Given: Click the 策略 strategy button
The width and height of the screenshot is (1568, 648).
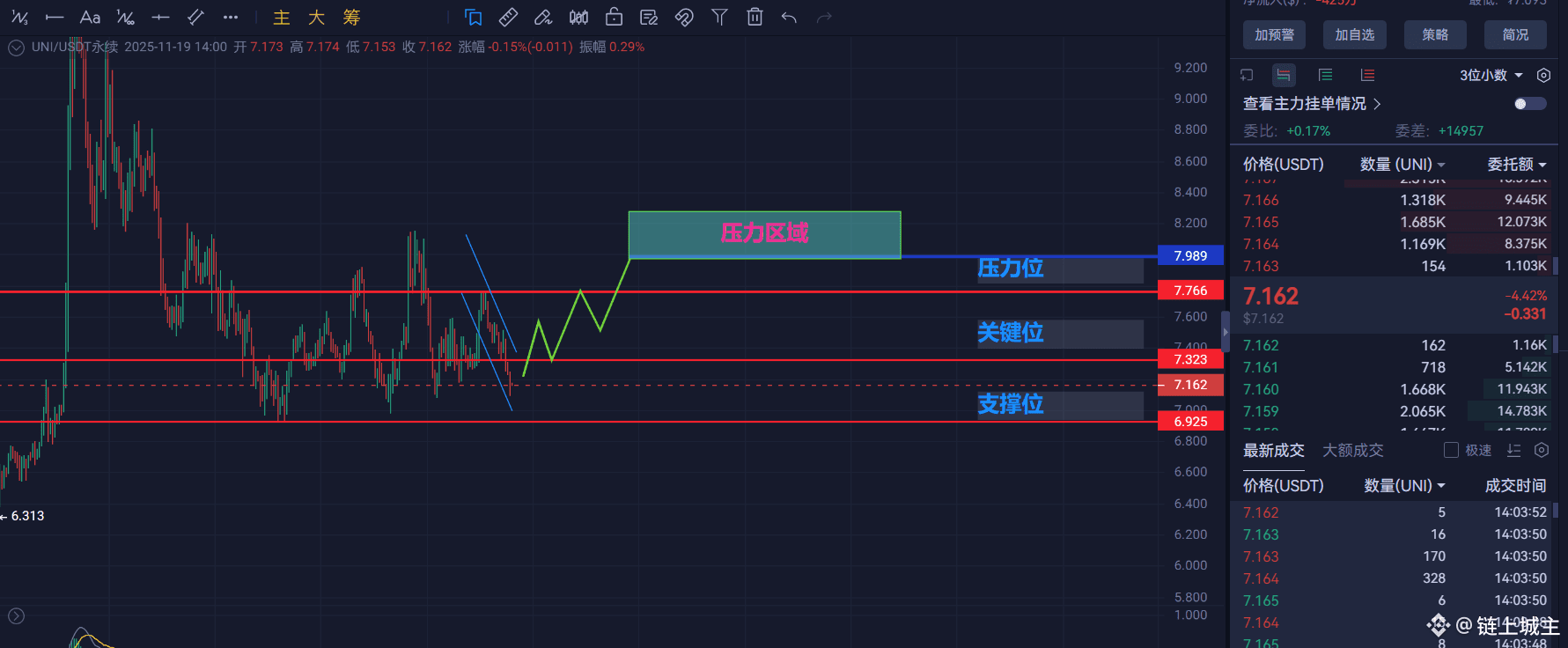Looking at the screenshot, I should 1435,34.
